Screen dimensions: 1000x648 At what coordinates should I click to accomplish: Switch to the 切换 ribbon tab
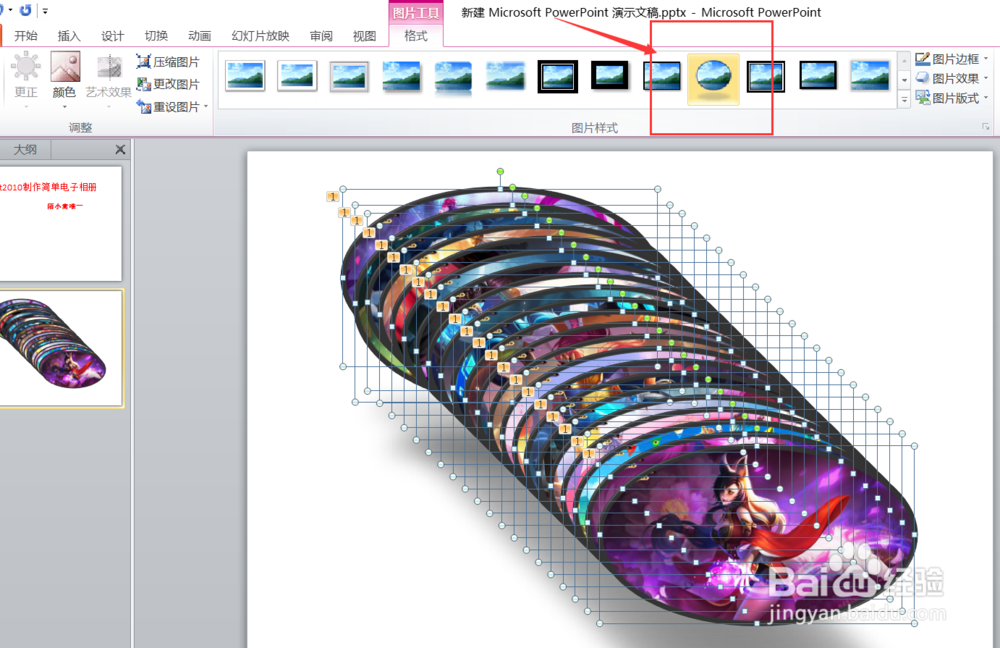[x=156, y=36]
